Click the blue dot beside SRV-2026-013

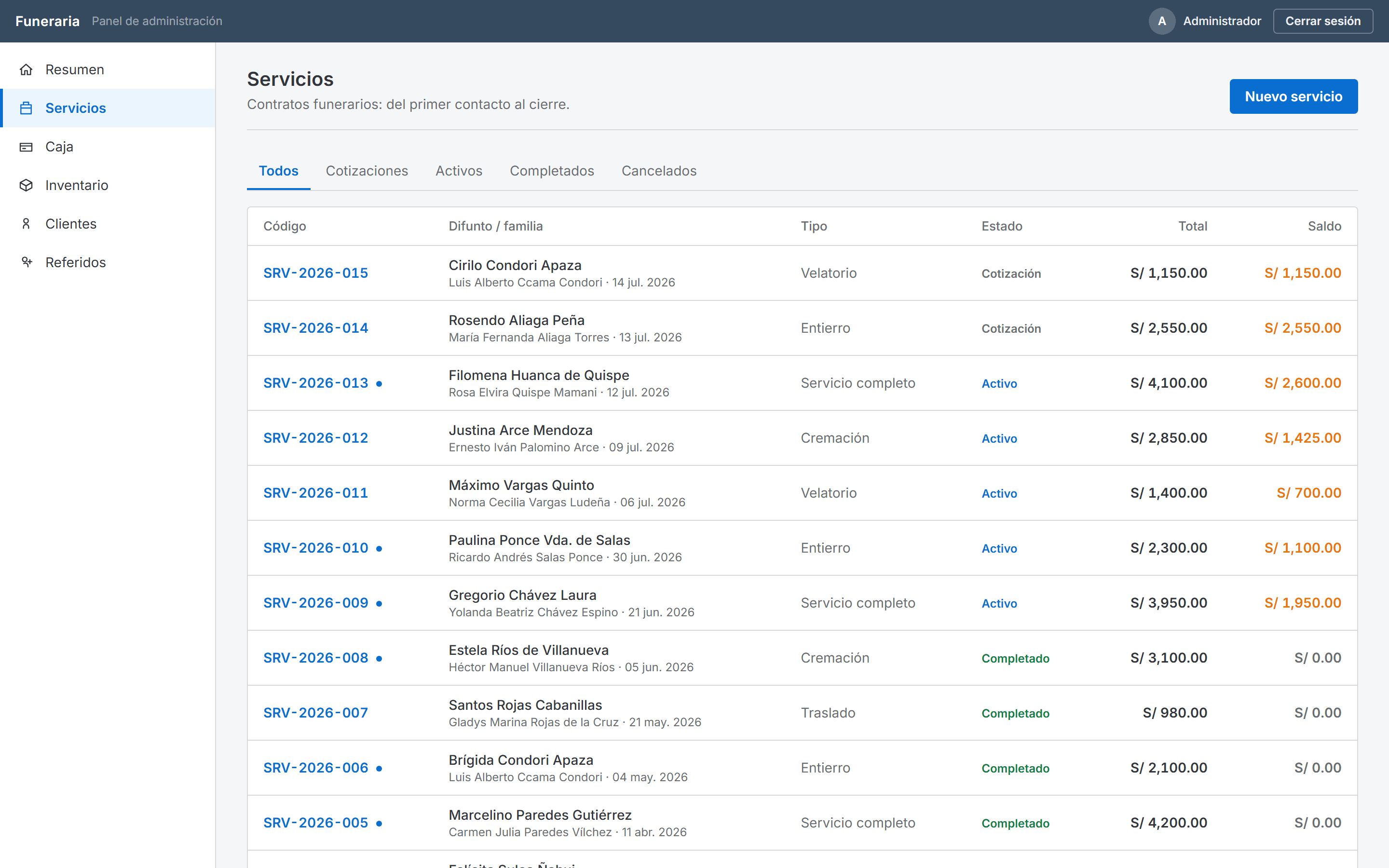click(379, 383)
